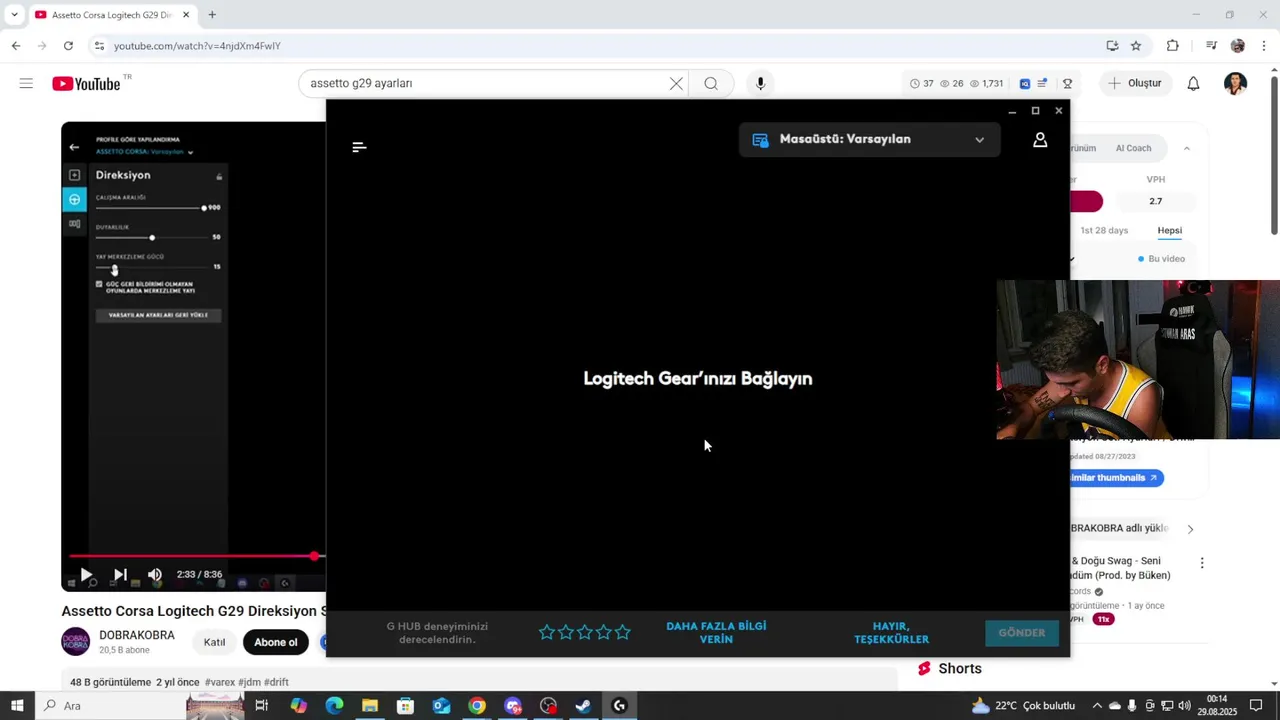
Task: Click the YouTube search magnifier button
Action: click(711, 83)
